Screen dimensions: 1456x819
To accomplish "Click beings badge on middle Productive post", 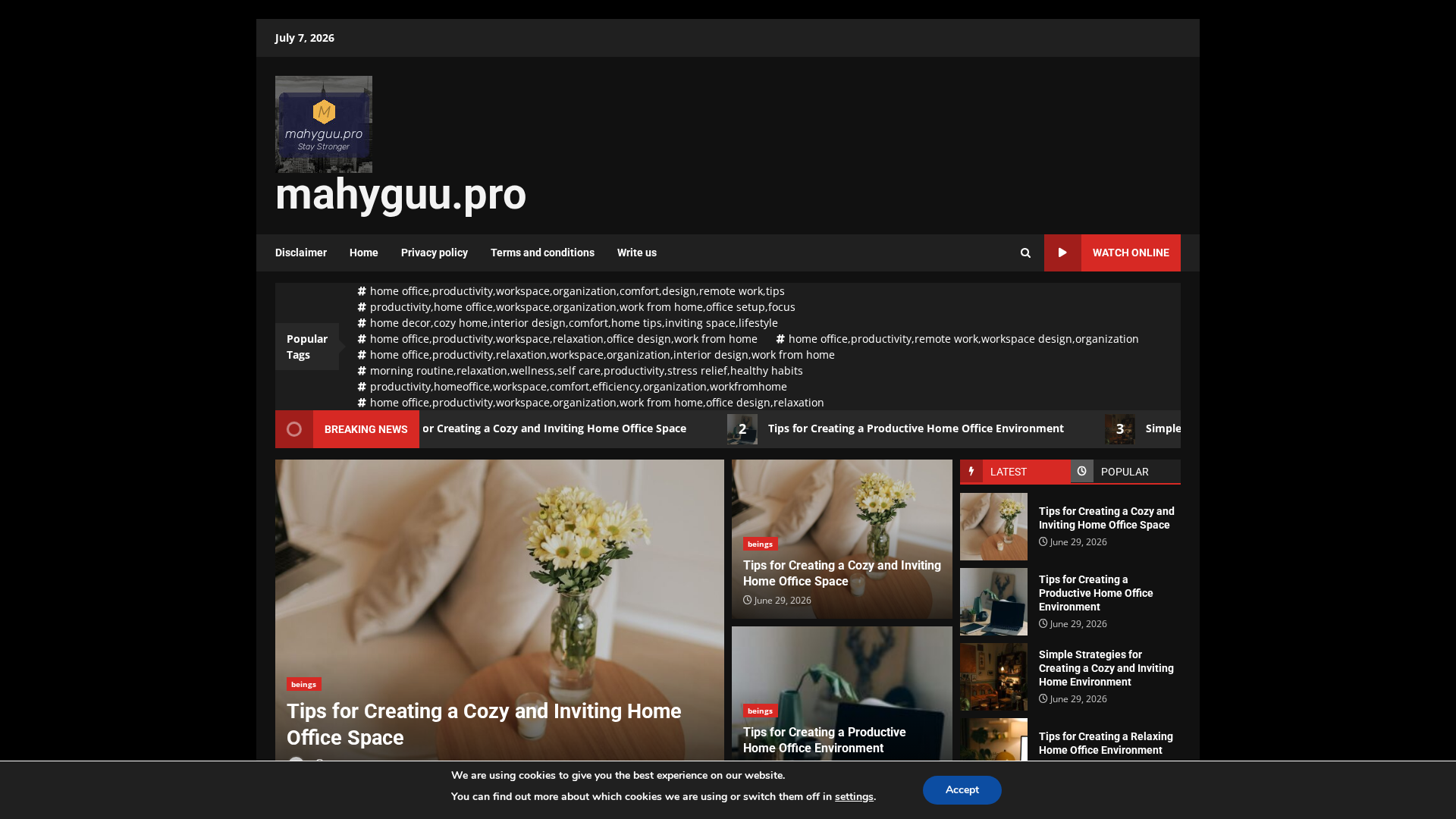I will (760, 711).
